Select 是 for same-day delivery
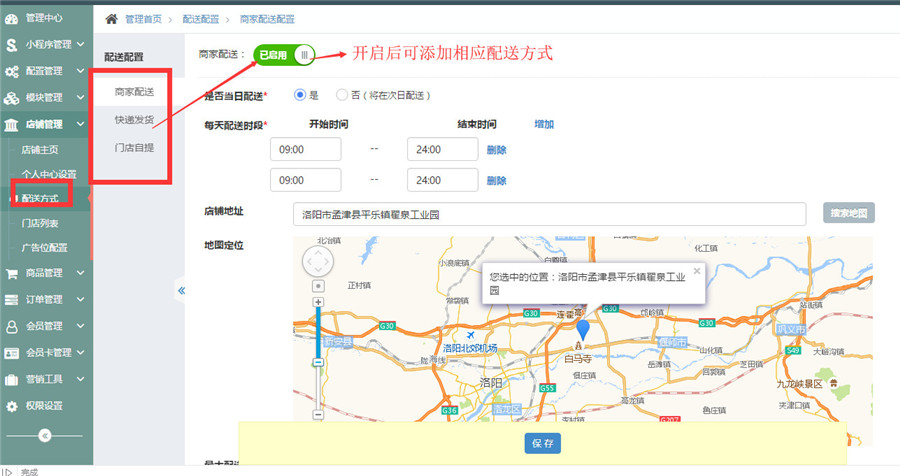The image size is (900, 476). pos(300,95)
